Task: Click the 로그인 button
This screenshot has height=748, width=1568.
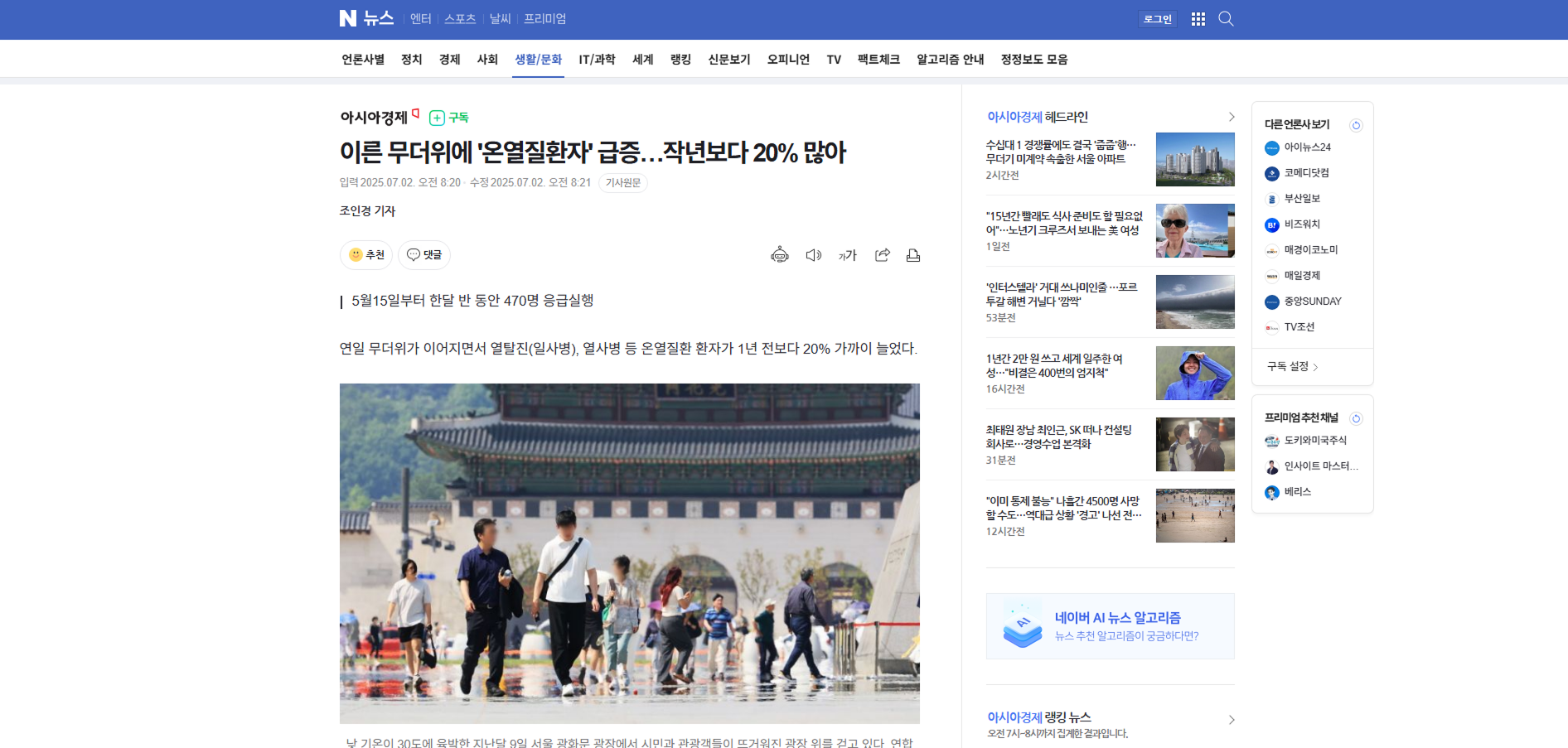Action: 1157,19
